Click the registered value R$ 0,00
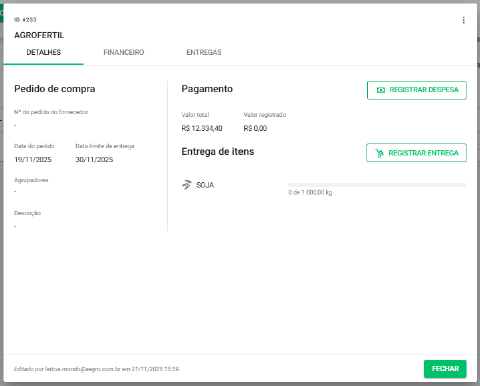 pyautogui.click(x=255, y=128)
